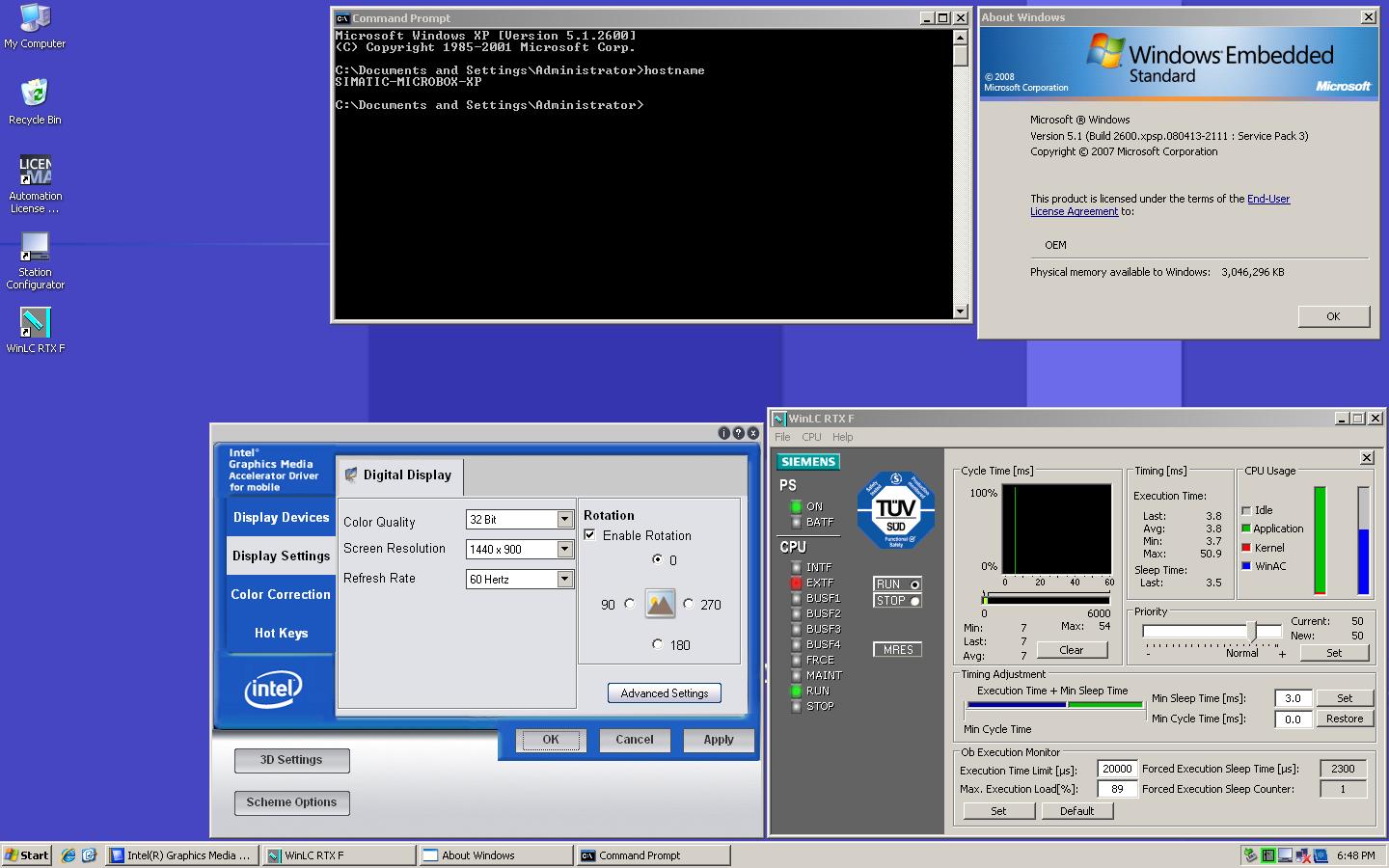This screenshot has width=1389, height=868.
Task: Click the Command Prompt scroll down arrow
Action: pyautogui.click(x=960, y=311)
